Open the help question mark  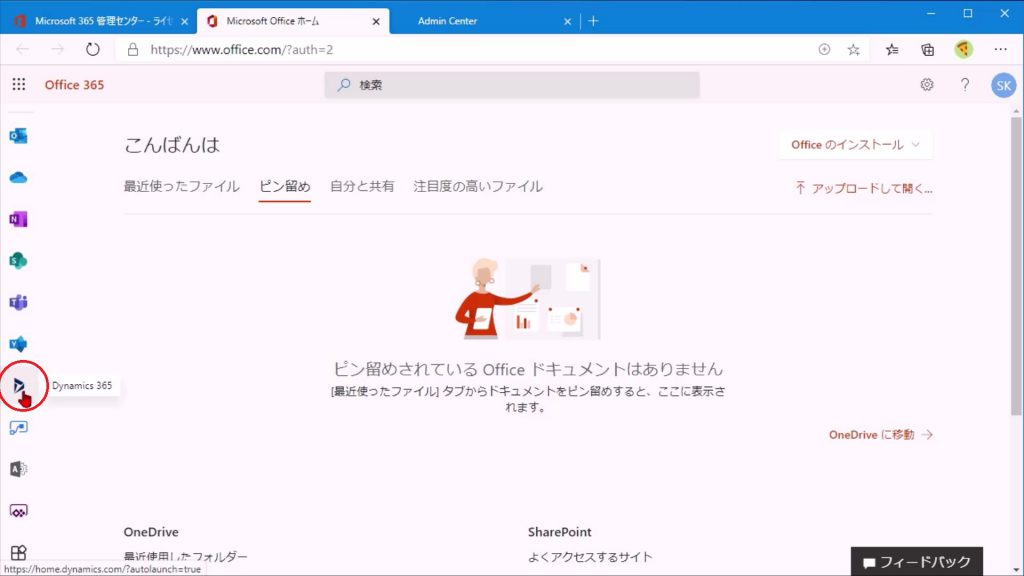click(965, 84)
